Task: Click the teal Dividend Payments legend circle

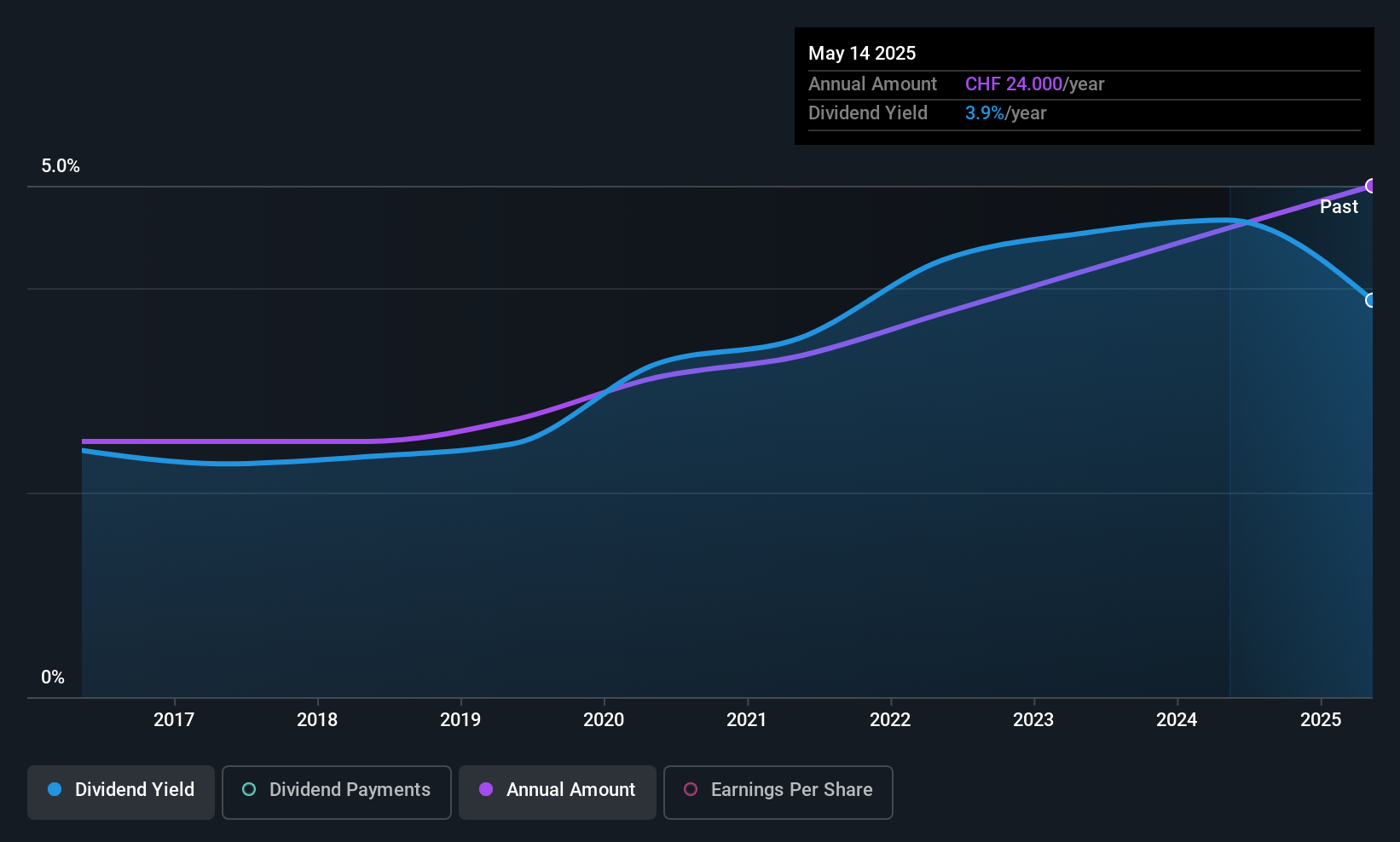Action: point(249,789)
